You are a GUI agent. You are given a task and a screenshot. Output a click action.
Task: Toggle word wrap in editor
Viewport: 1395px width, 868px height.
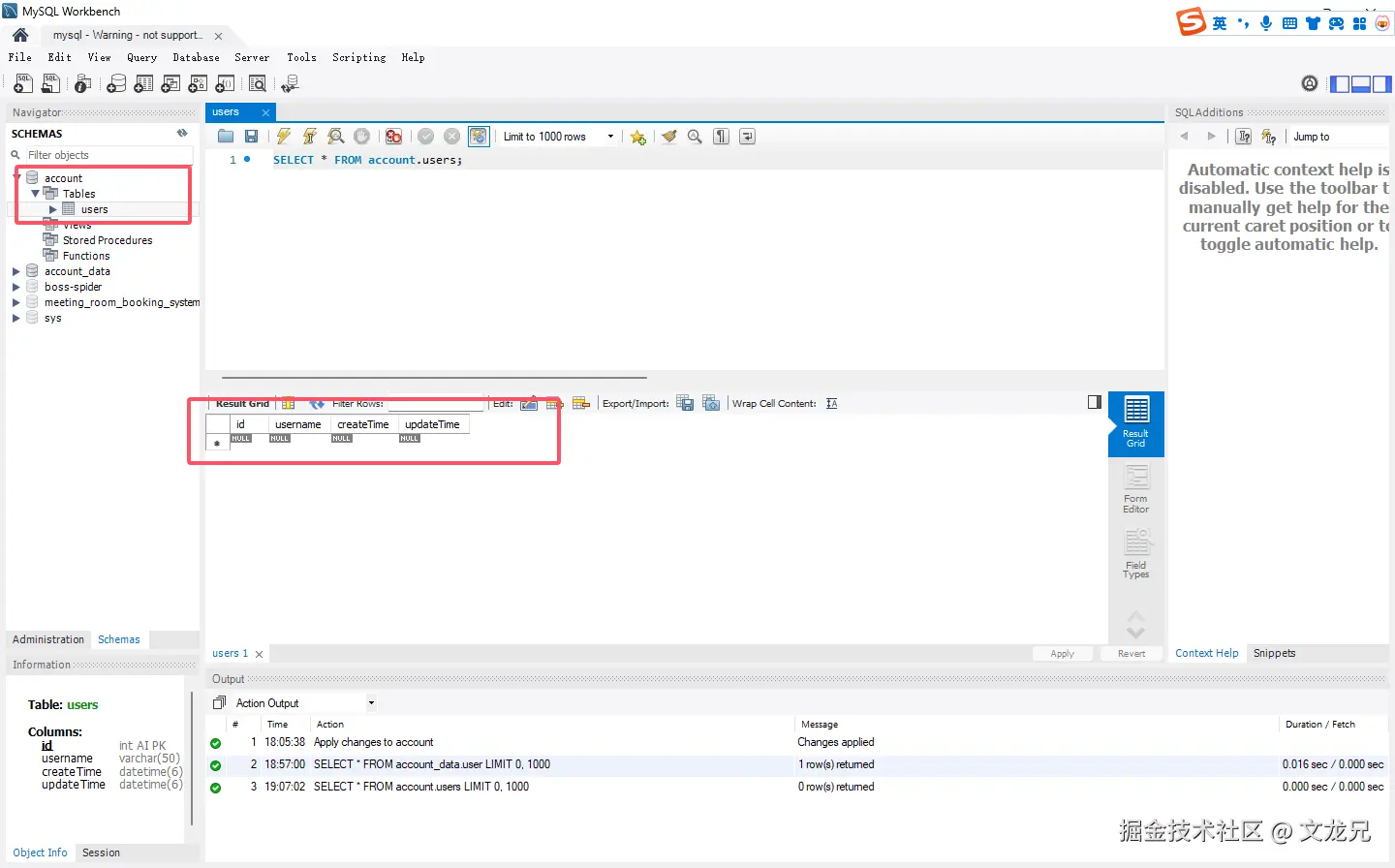[x=747, y=137]
